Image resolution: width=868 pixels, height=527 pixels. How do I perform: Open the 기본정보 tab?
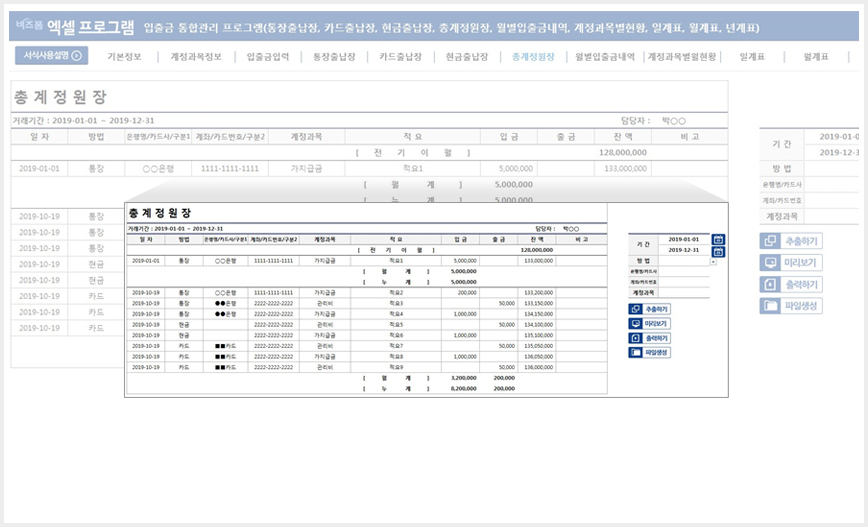coord(125,56)
